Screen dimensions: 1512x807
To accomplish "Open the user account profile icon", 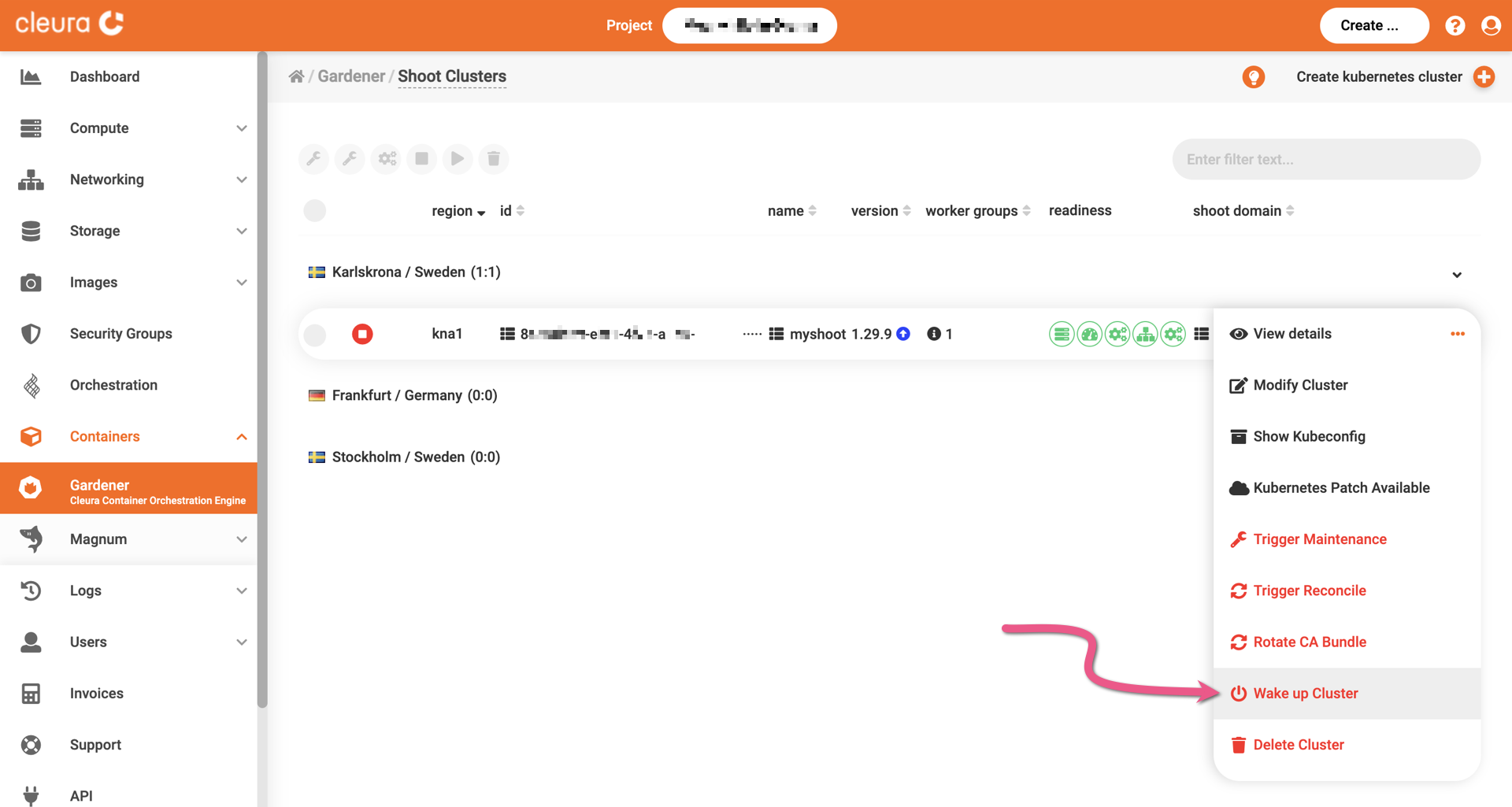I will click(x=1490, y=26).
